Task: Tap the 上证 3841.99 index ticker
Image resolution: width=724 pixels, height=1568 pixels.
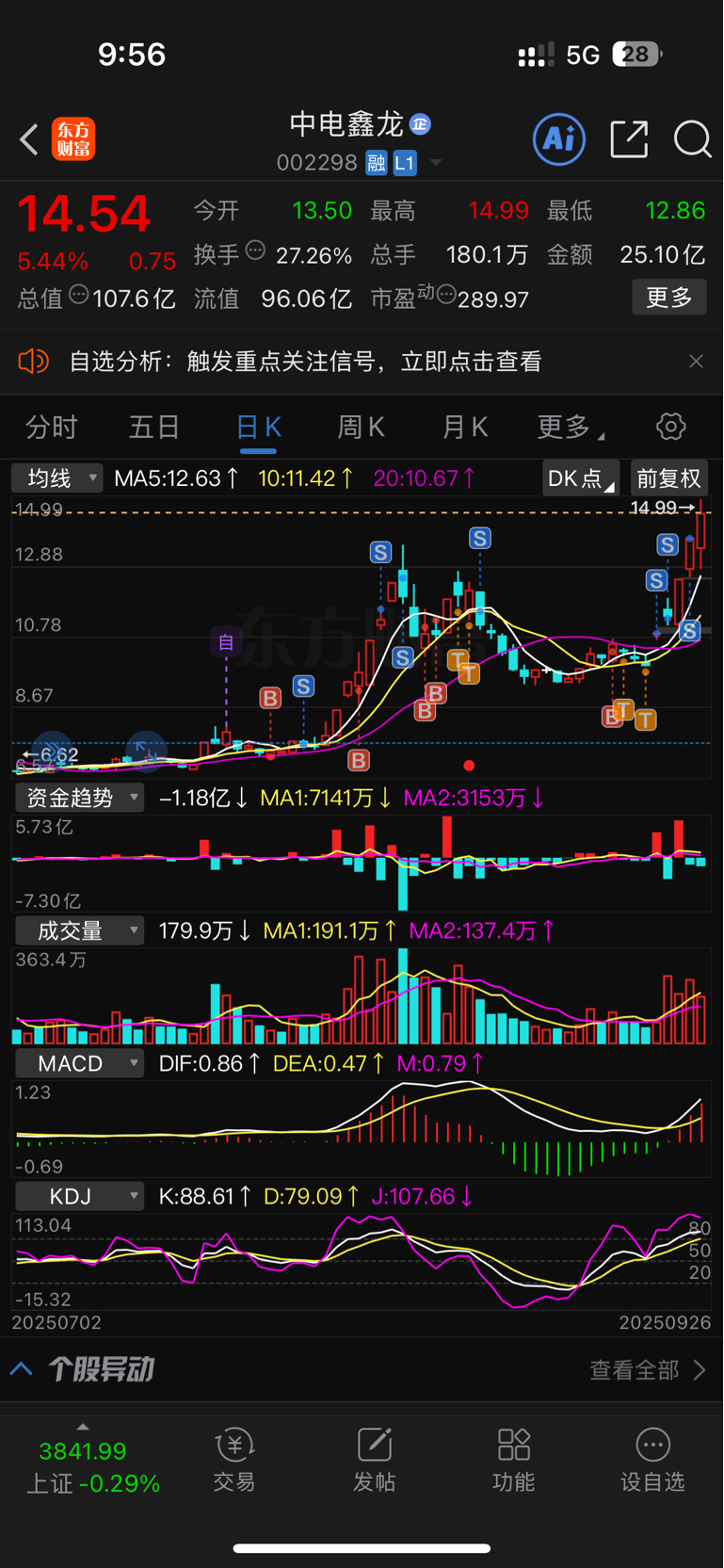Action: point(93,1465)
